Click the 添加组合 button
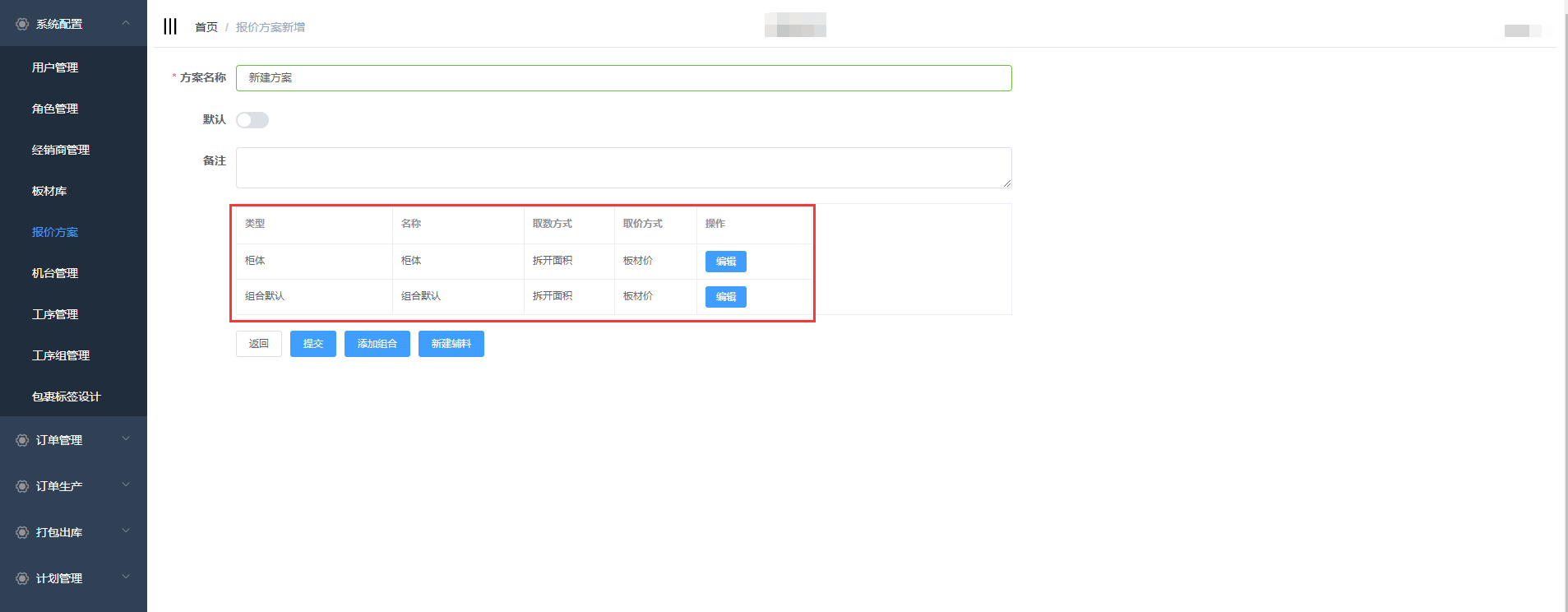Viewport: 1568px width, 612px height. pos(377,344)
